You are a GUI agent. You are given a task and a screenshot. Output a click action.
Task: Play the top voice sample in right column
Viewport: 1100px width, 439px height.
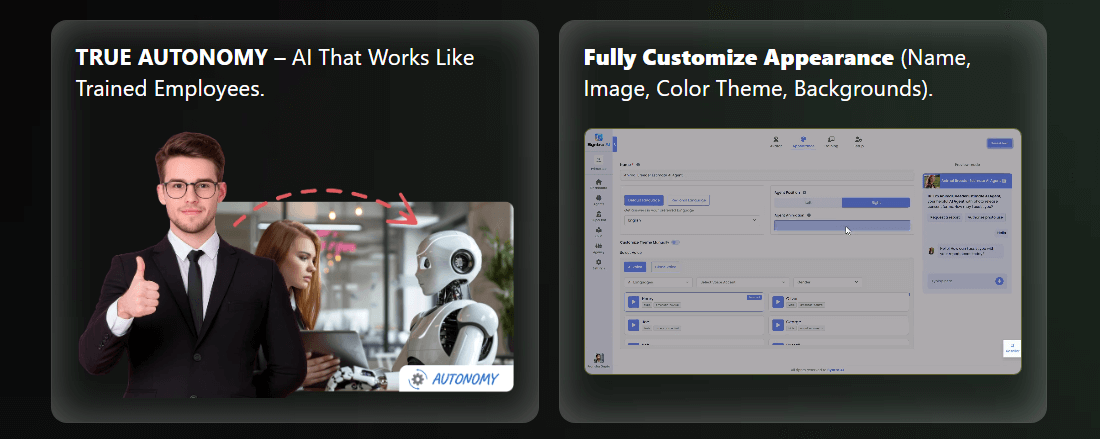point(778,301)
